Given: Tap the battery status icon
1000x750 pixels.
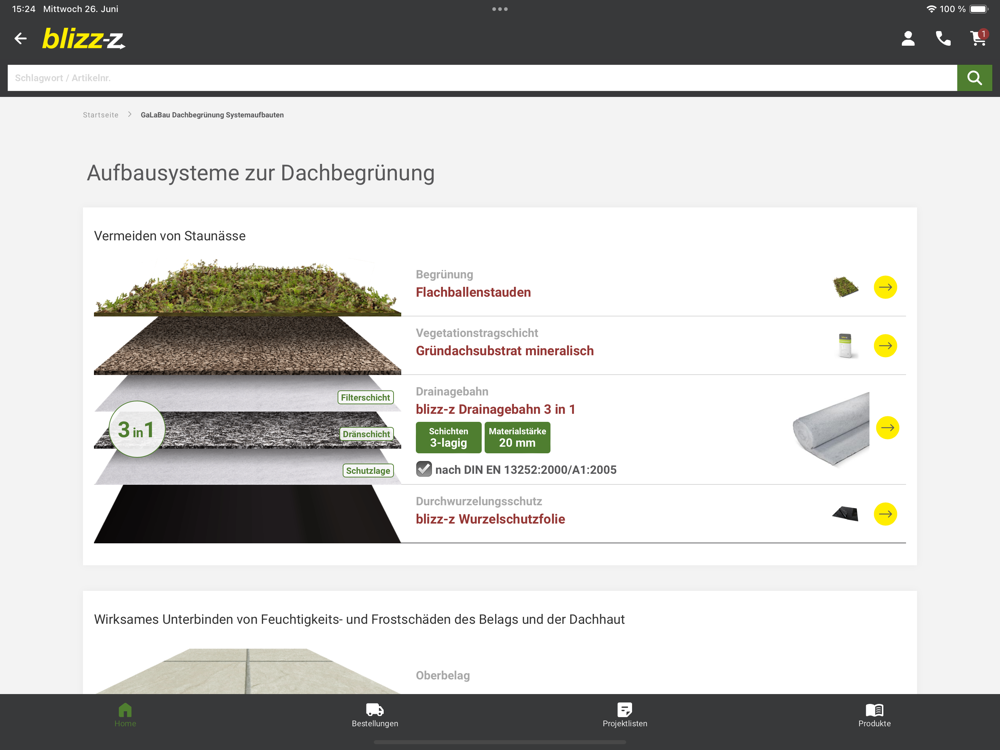Looking at the screenshot, I should [x=980, y=9].
